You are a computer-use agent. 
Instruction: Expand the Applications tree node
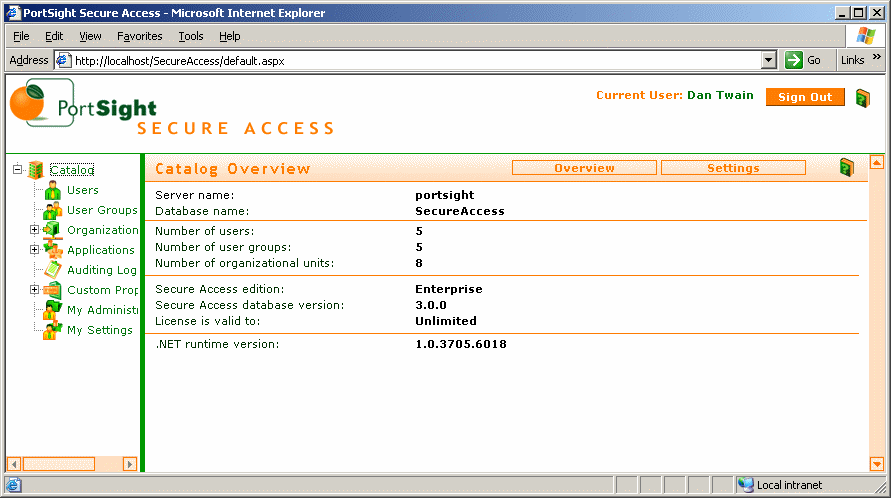click(x=34, y=250)
